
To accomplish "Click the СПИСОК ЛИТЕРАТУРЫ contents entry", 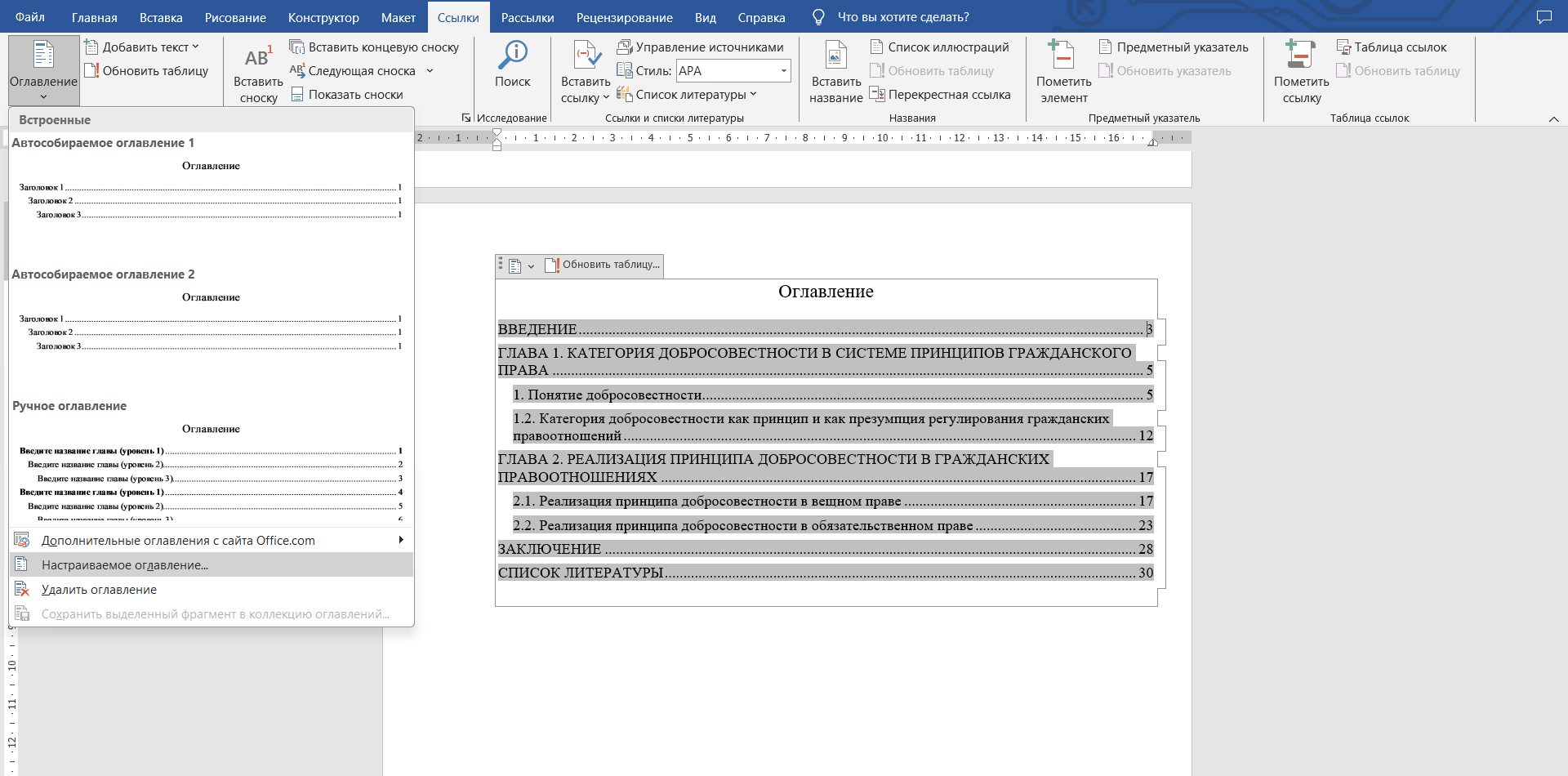I will pyautogui.click(x=825, y=573).
